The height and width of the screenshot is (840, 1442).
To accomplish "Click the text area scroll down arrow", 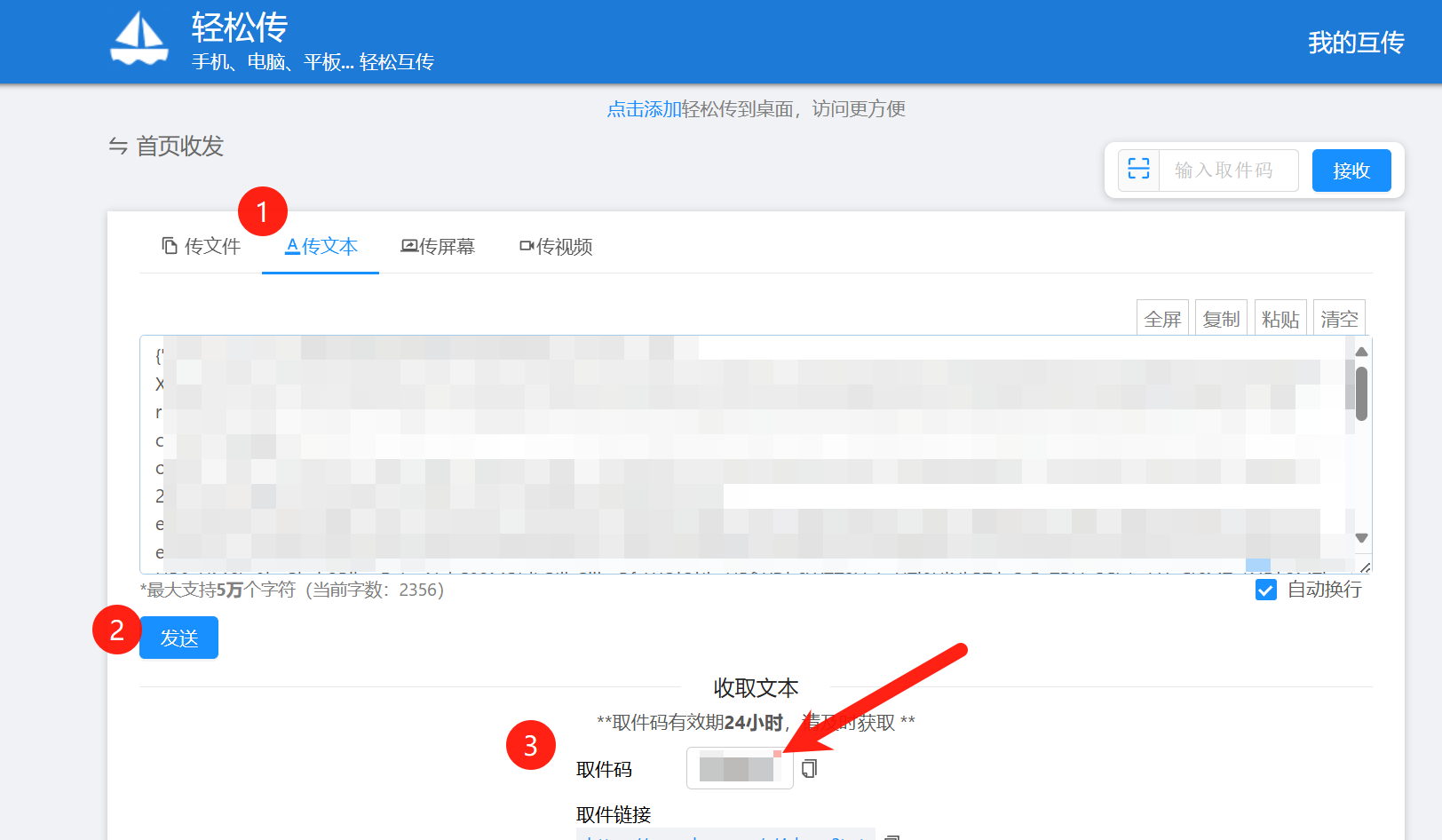I will tap(1361, 538).
